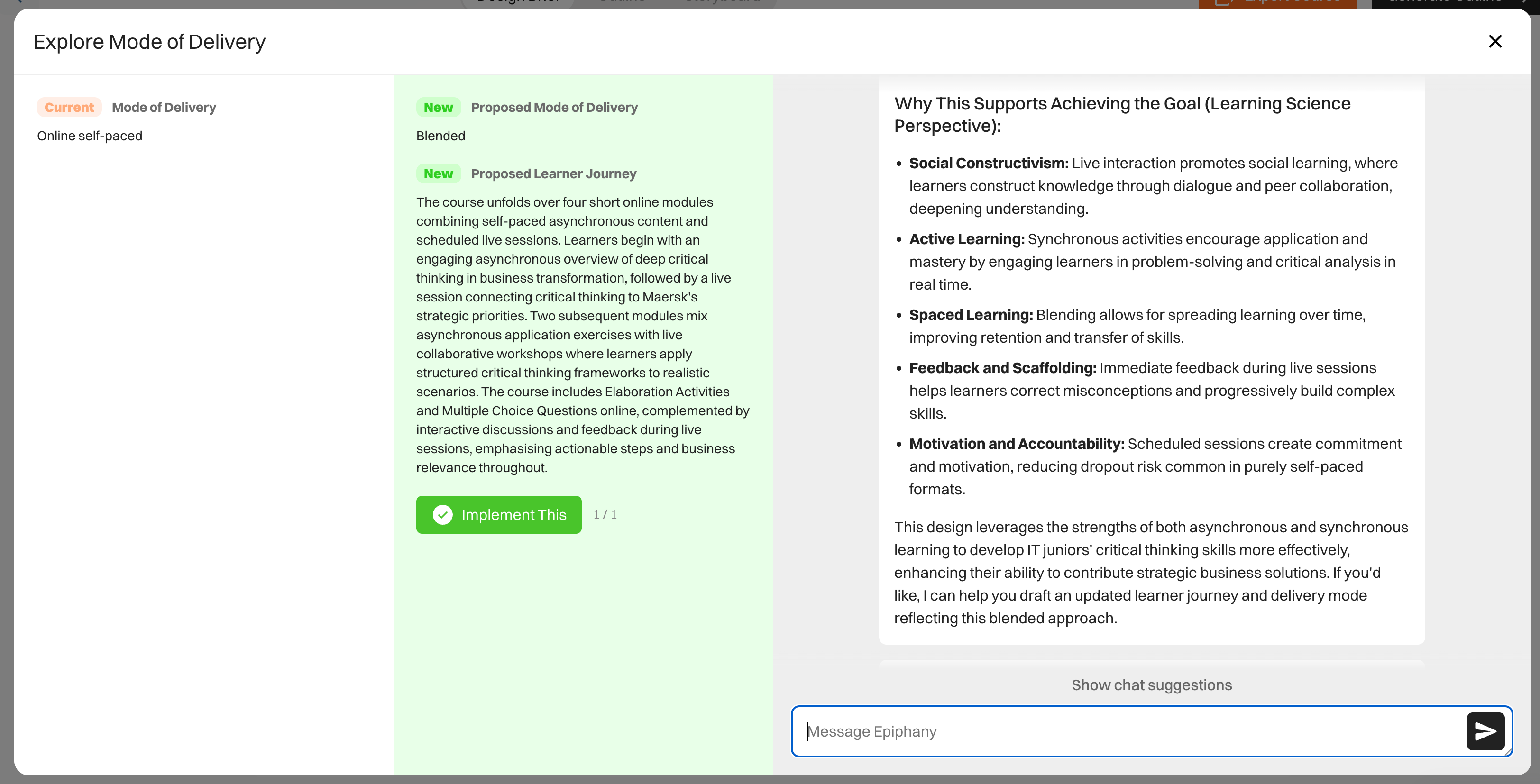Screen dimensions: 1540x784
Task: Send message with the arrow icon
Action: pos(1485,731)
